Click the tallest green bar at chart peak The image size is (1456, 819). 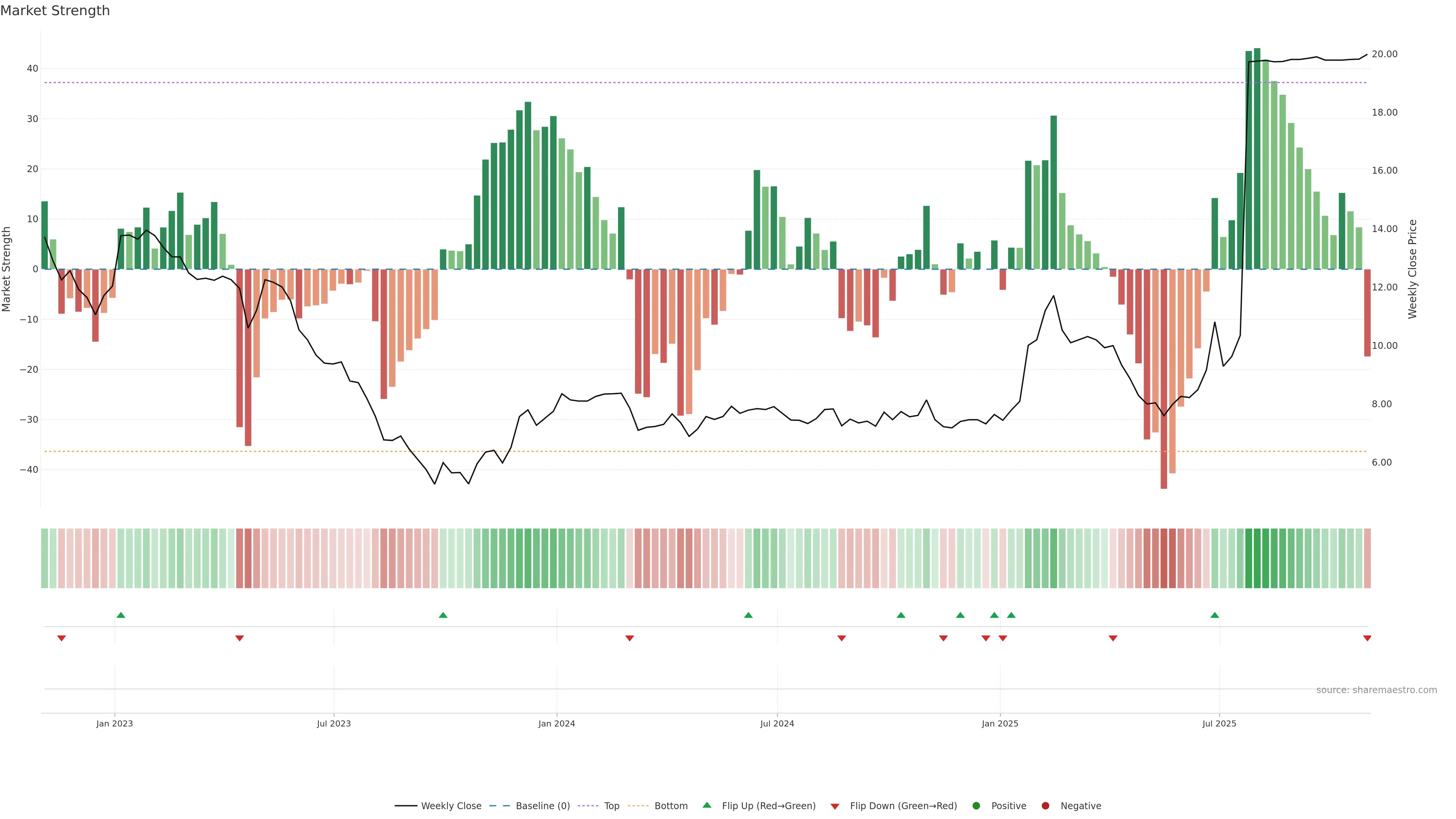pos(1257,158)
